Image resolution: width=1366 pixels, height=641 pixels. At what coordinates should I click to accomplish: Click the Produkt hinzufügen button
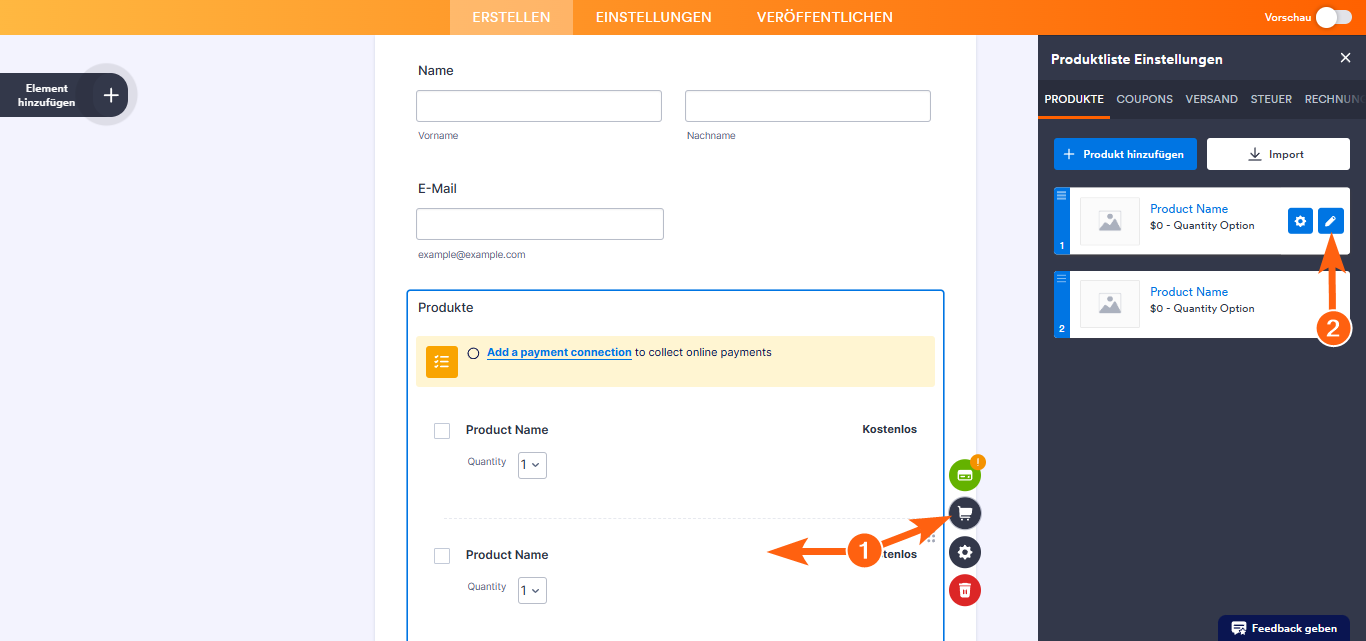click(x=1125, y=154)
